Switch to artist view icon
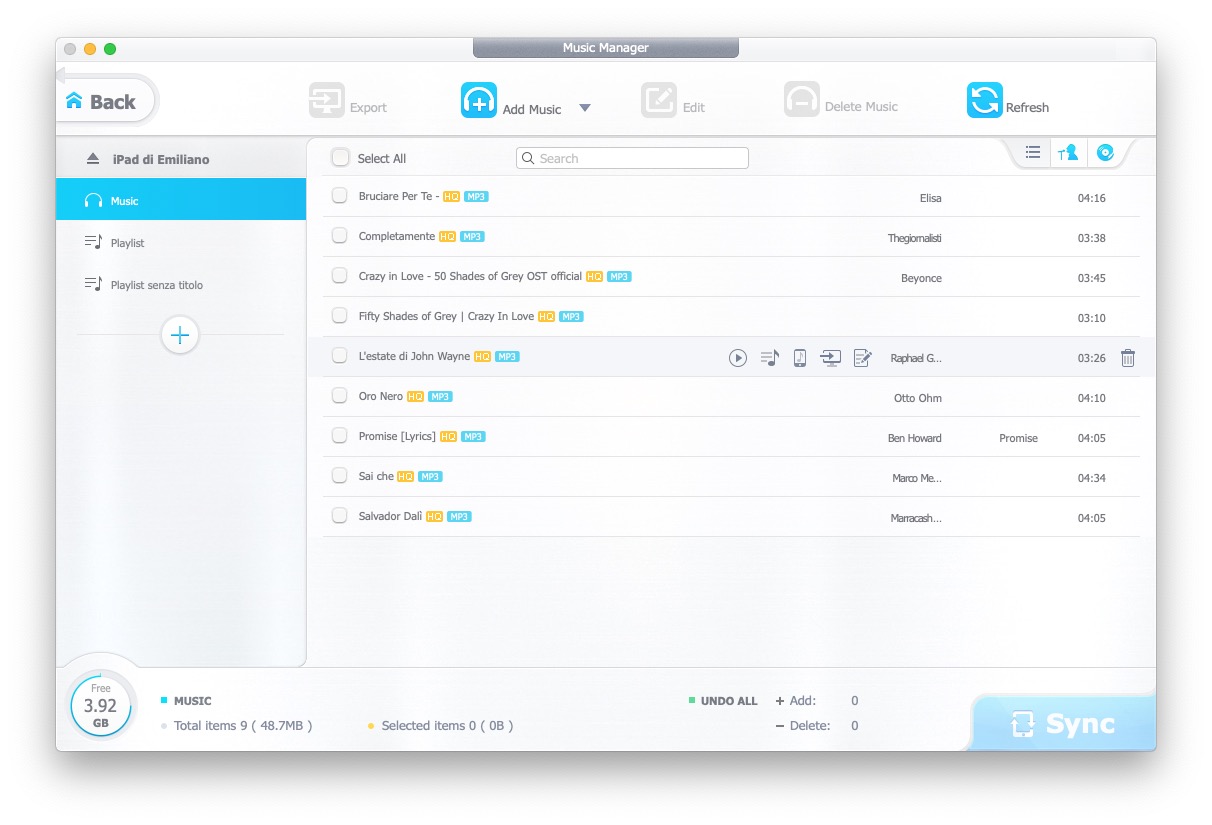This screenshot has width=1212, height=825. pos(1068,153)
